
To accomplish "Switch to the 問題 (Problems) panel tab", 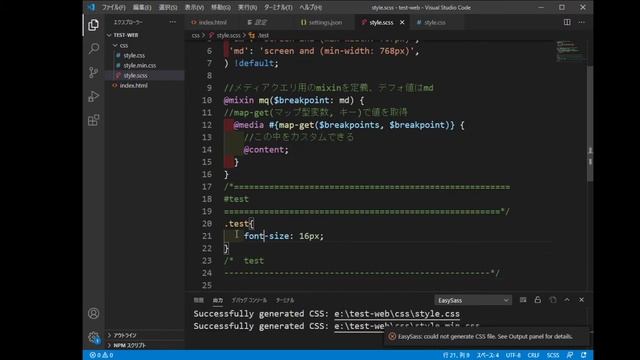I will [198, 300].
